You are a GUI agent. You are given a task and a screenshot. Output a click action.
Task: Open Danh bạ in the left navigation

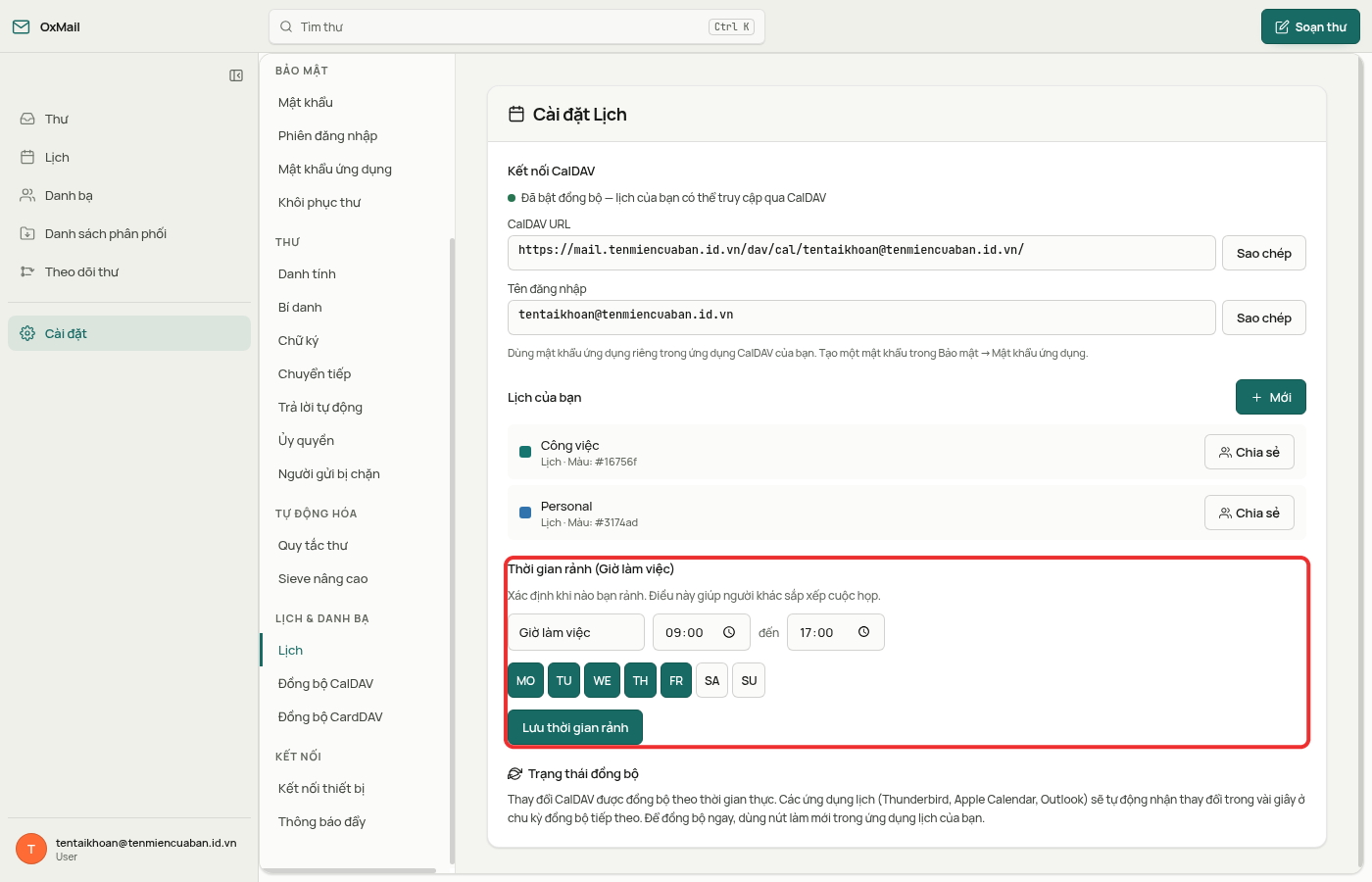129,195
